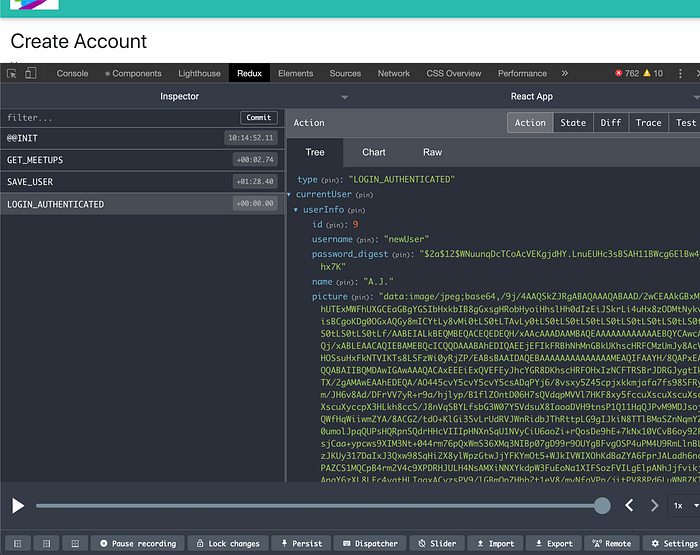This screenshot has height=555, width=700.
Task: Click the second bottom layout icon
Action: [x=46, y=543]
